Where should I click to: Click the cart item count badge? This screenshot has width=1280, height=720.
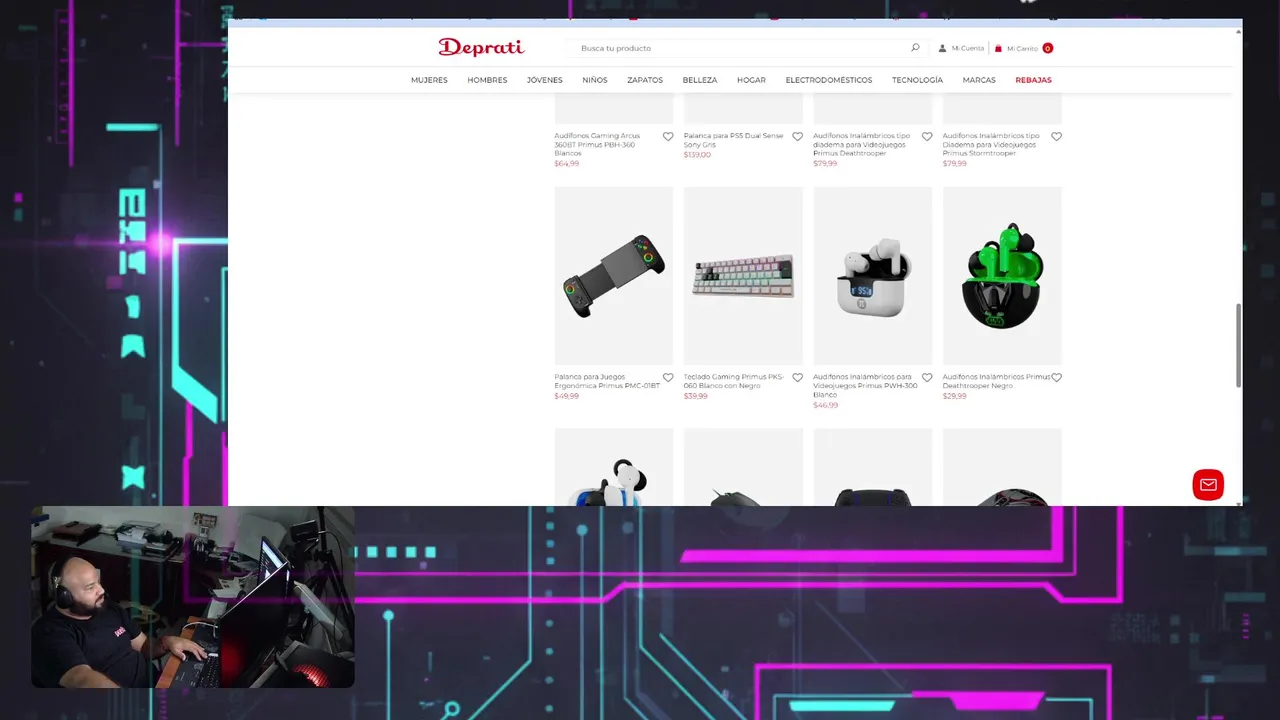pos(1047,48)
